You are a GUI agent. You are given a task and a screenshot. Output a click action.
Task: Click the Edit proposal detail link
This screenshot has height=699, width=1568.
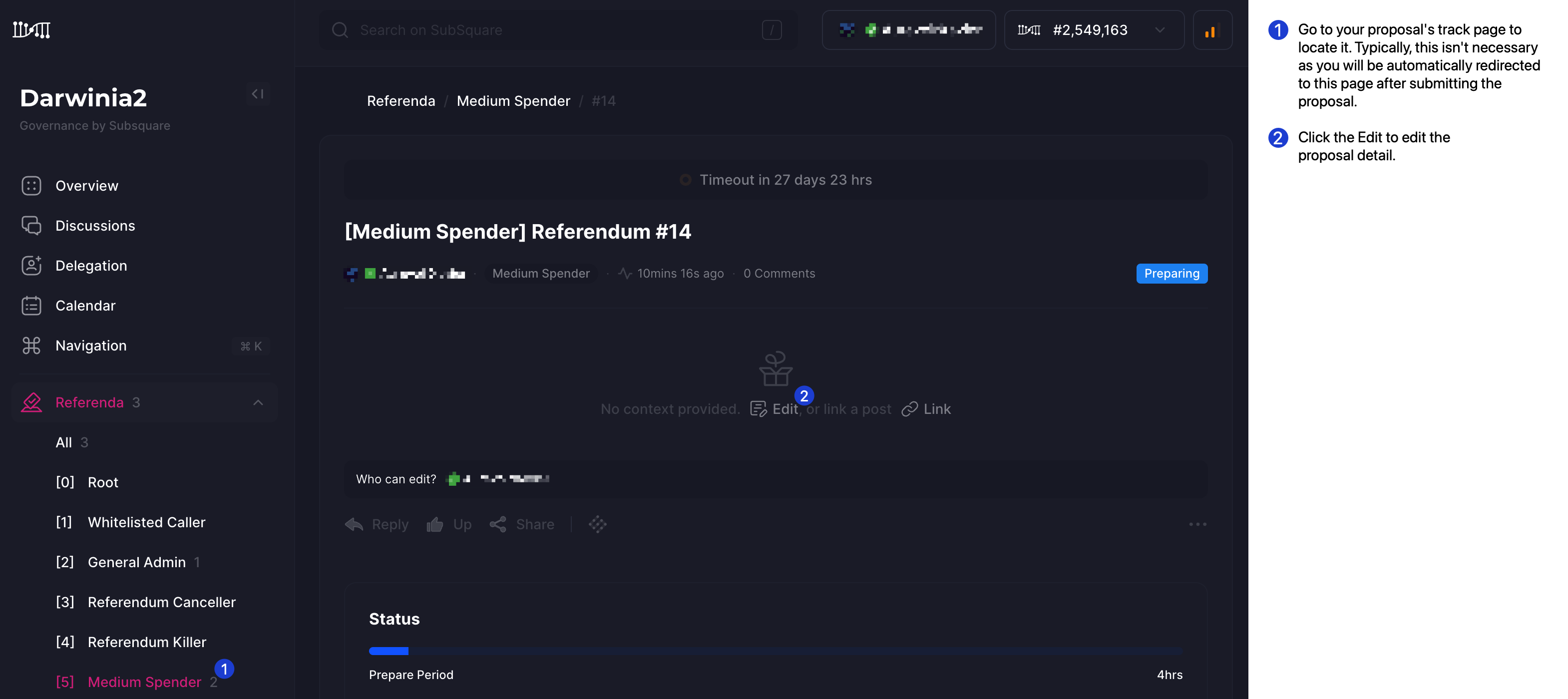[x=785, y=407]
